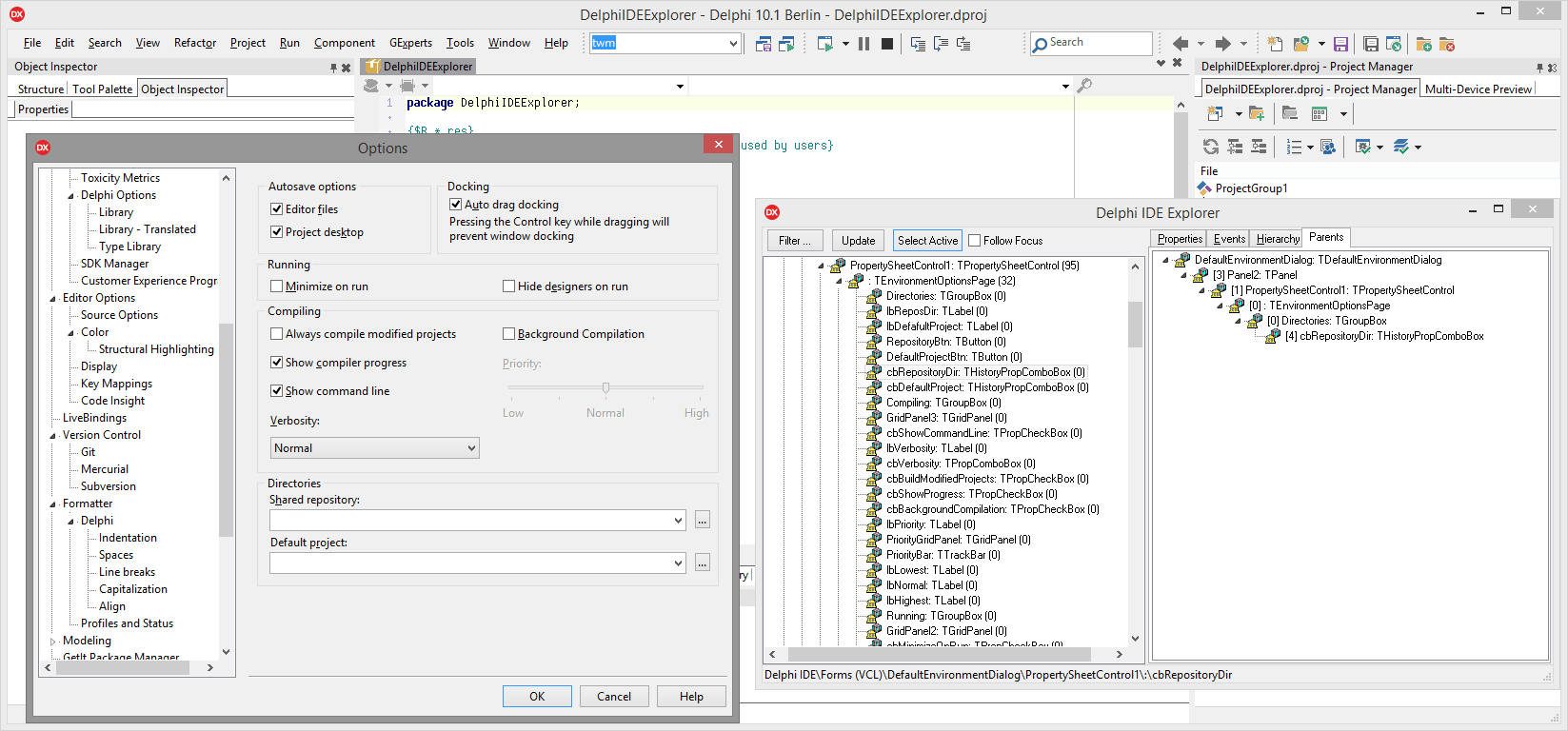Image resolution: width=1568 pixels, height=731 pixels.
Task: Open the Default project combo box dropdown
Action: [x=678, y=563]
